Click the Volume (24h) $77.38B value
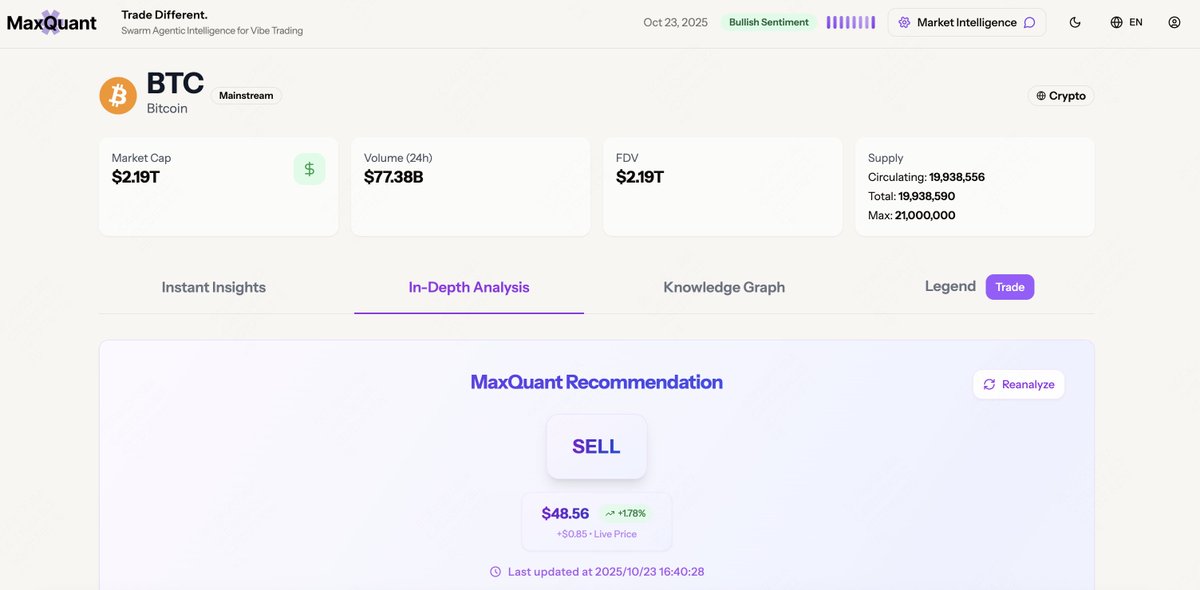Viewport: 1200px width, 590px height. (393, 177)
